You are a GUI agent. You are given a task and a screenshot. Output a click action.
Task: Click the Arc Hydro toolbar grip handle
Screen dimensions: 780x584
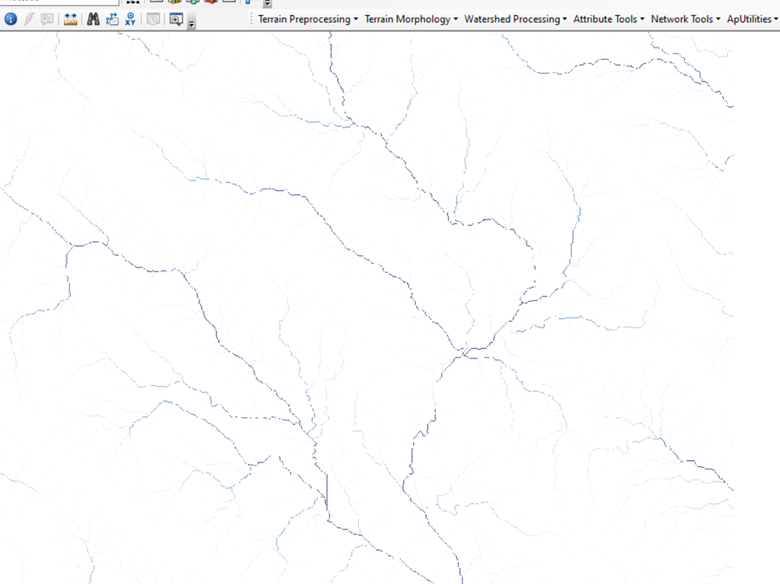(x=250, y=19)
